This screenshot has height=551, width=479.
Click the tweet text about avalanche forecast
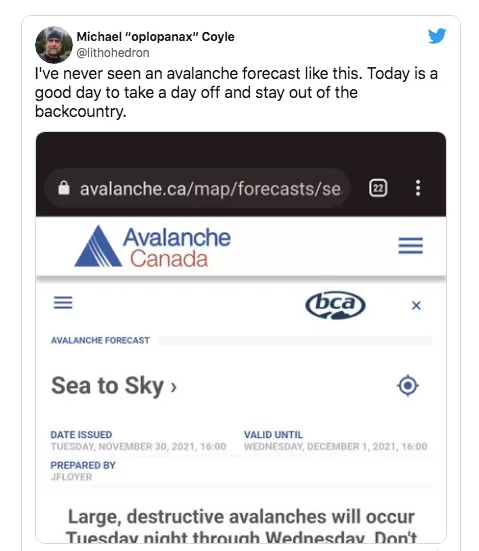click(x=236, y=92)
